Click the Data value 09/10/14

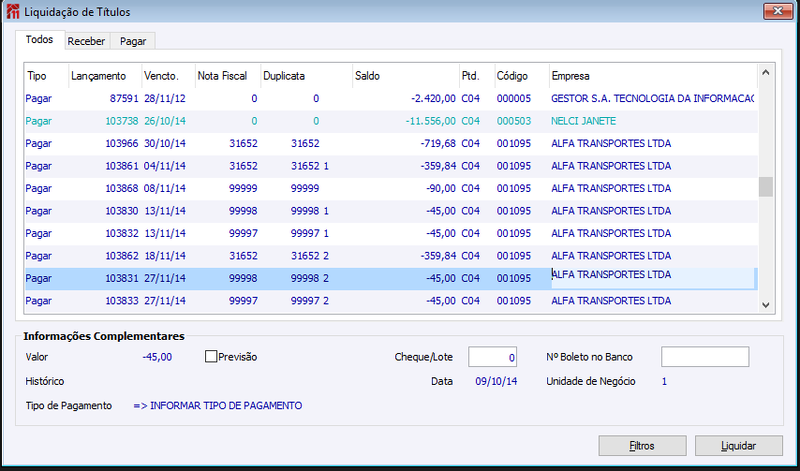click(496, 381)
